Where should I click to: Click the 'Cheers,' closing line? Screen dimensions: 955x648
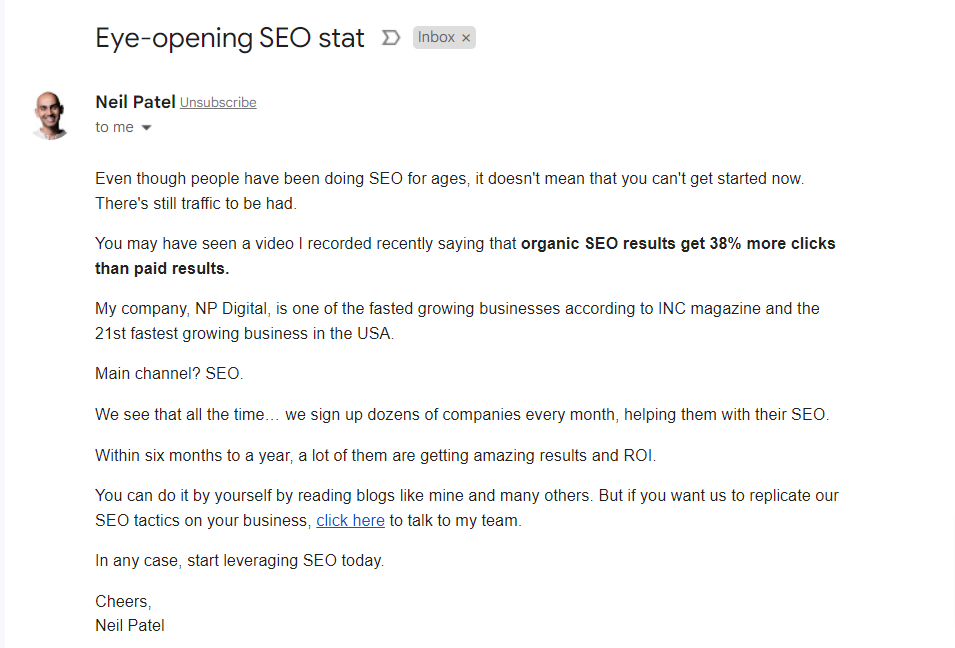click(123, 601)
